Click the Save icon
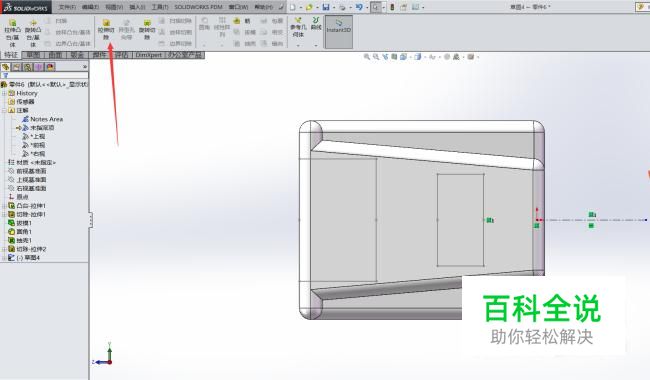The image size is (650, 380). (326, 7)
